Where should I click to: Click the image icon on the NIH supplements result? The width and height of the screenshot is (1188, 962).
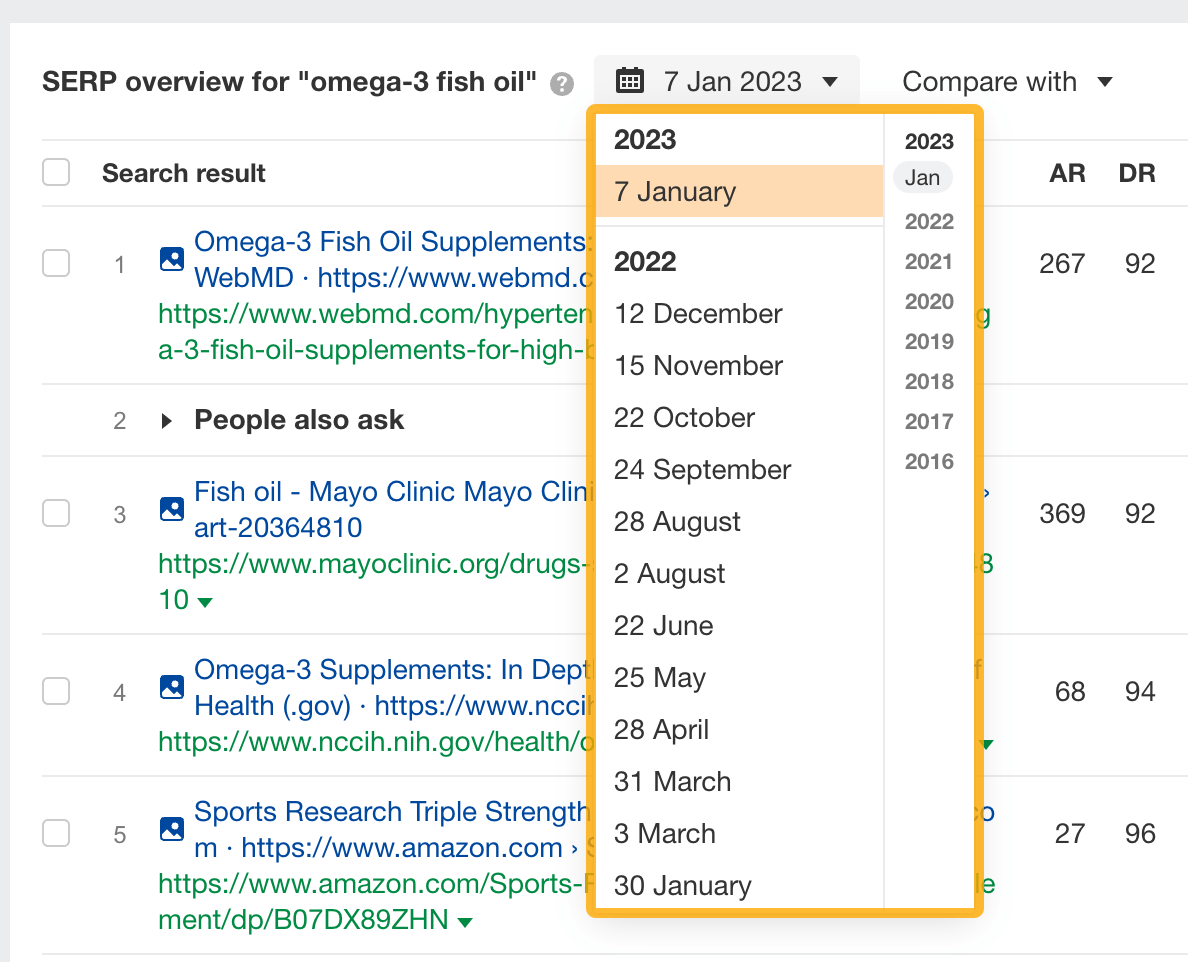[x=171, y=686]
